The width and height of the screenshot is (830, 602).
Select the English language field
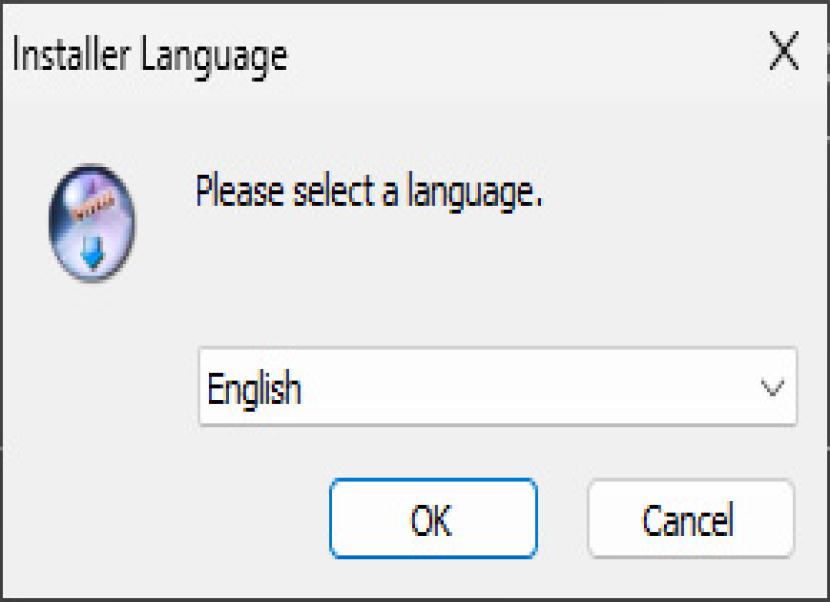click(497, 388)
